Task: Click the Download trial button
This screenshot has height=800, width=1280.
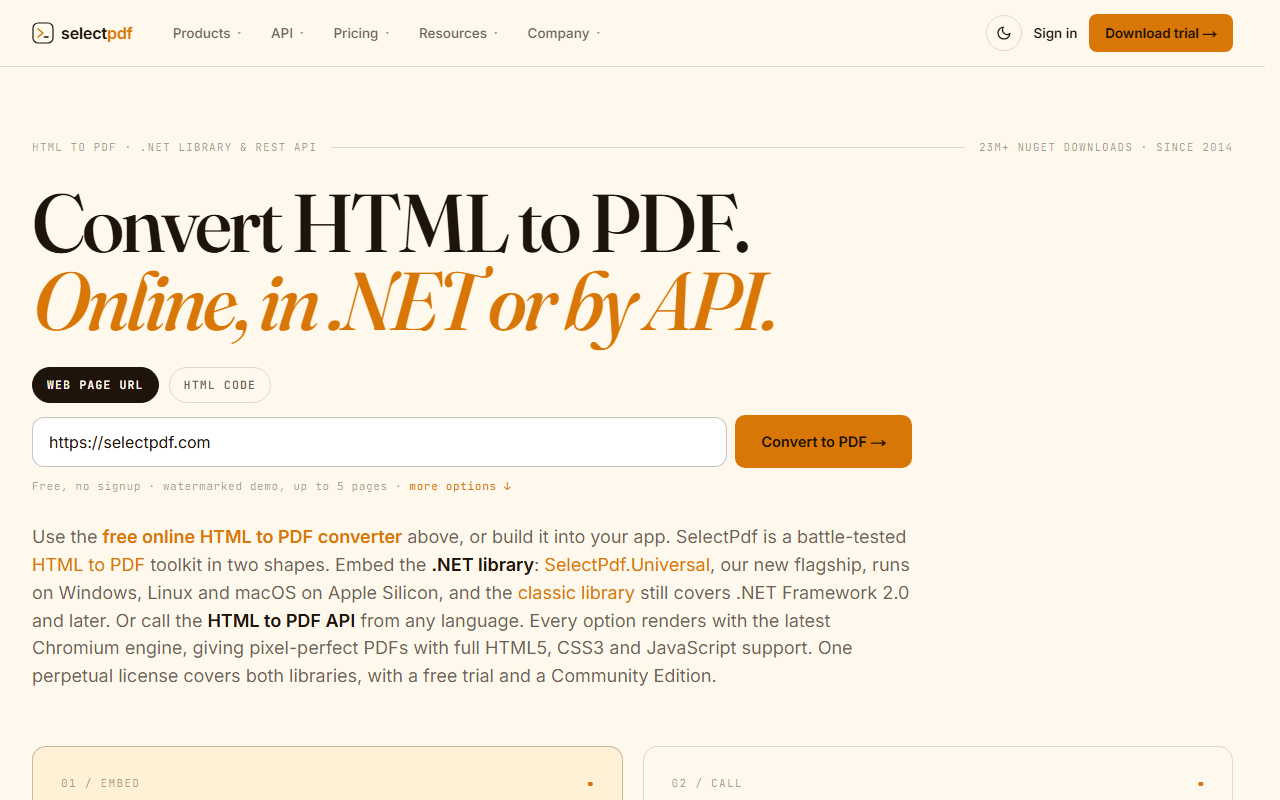Action: pos(1161,33)
